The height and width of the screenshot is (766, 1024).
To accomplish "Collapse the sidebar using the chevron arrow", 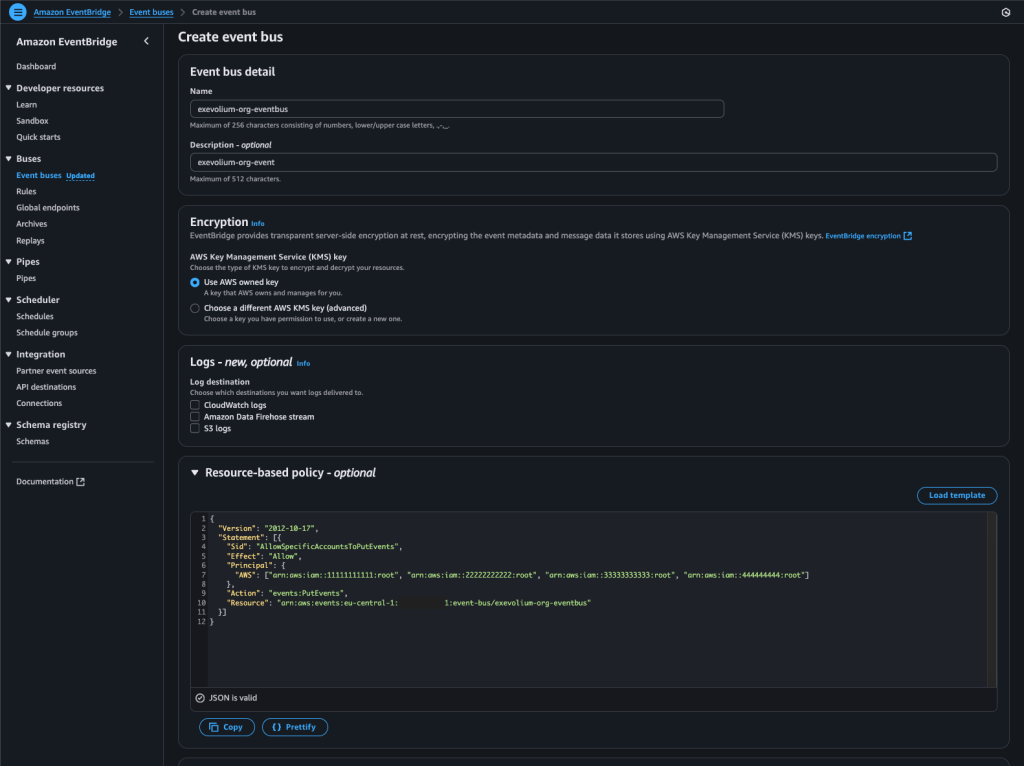I will tap(146, 41).
